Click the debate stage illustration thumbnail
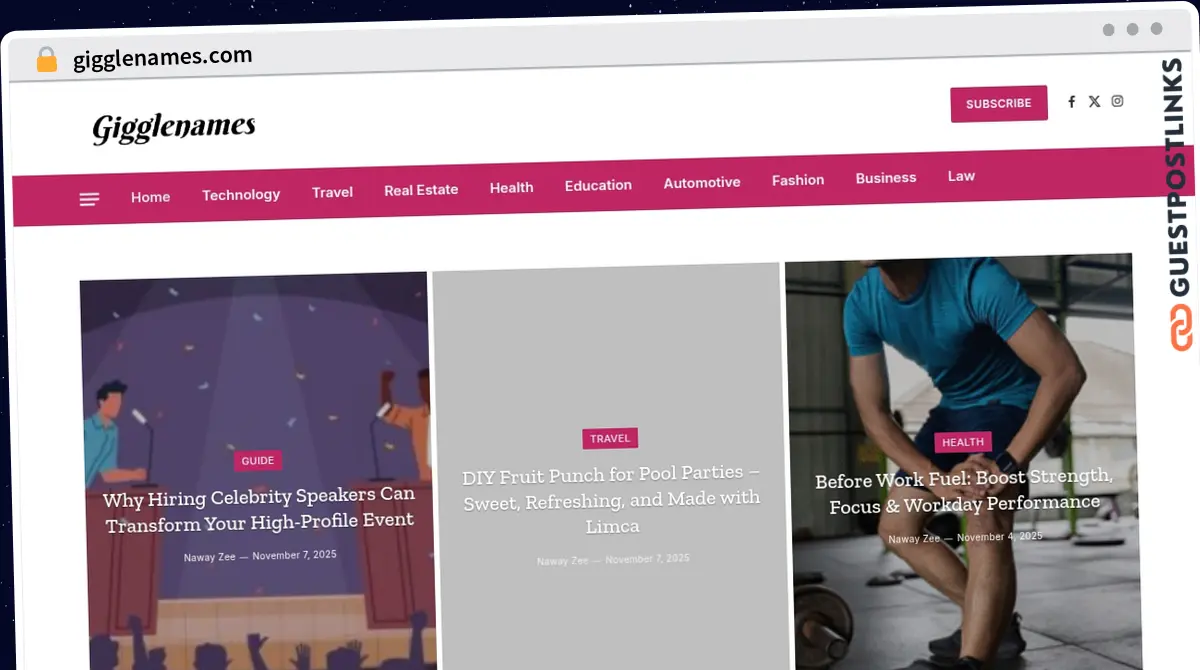 [x=257, y=470]
